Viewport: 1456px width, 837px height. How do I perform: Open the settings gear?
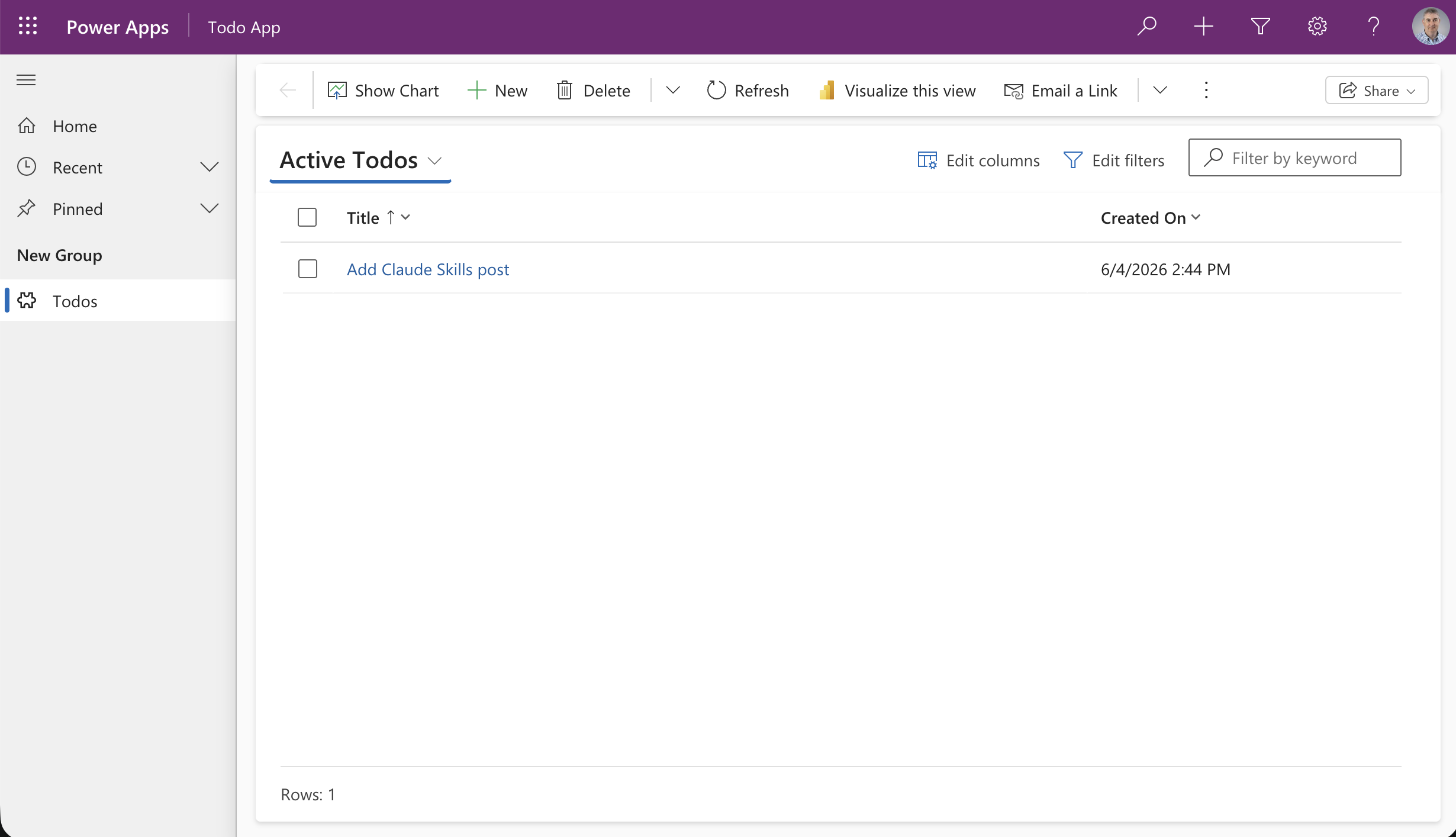(x=1317, y=27)
